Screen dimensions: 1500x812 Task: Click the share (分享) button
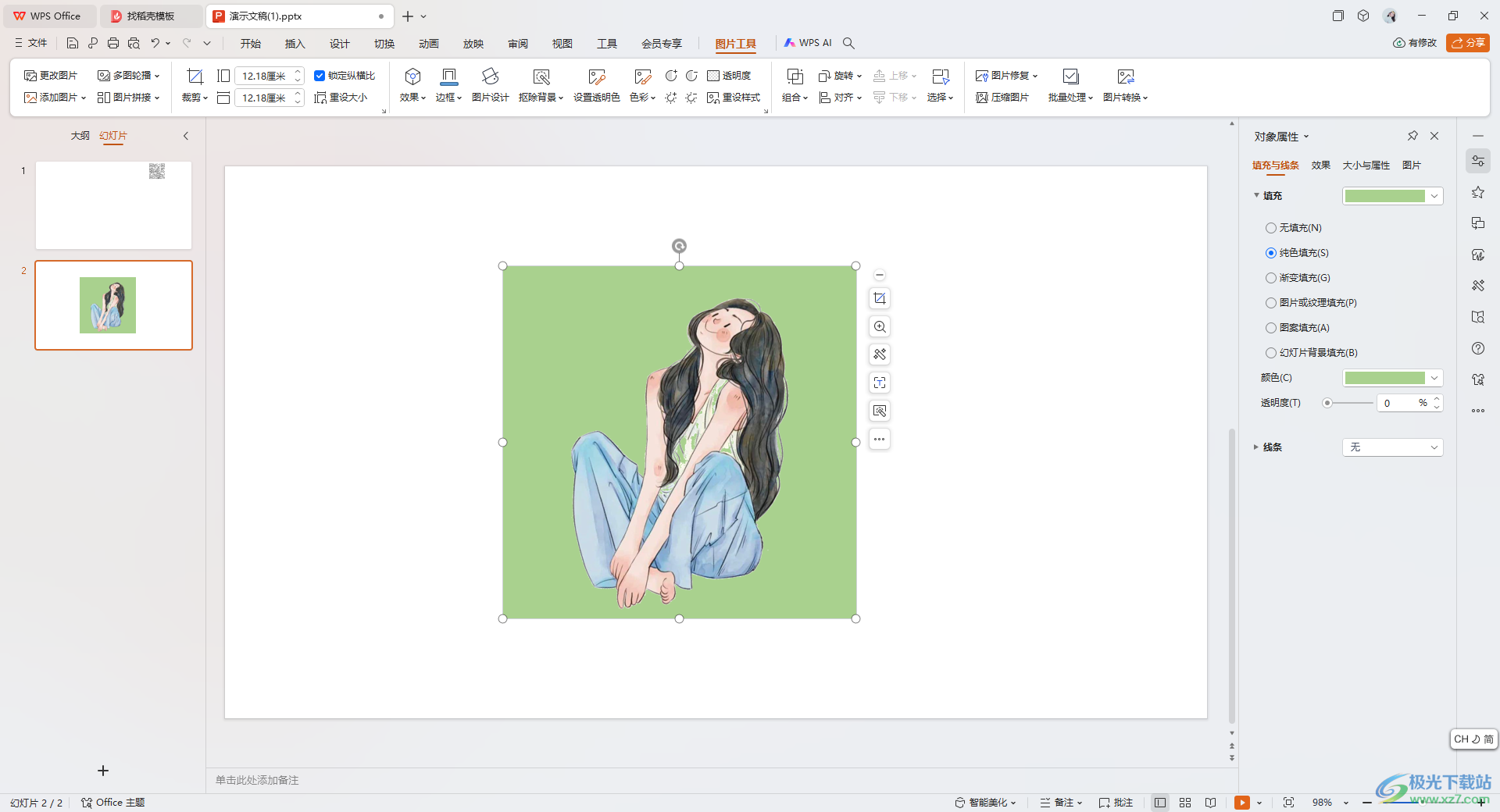pos(1468,43)
